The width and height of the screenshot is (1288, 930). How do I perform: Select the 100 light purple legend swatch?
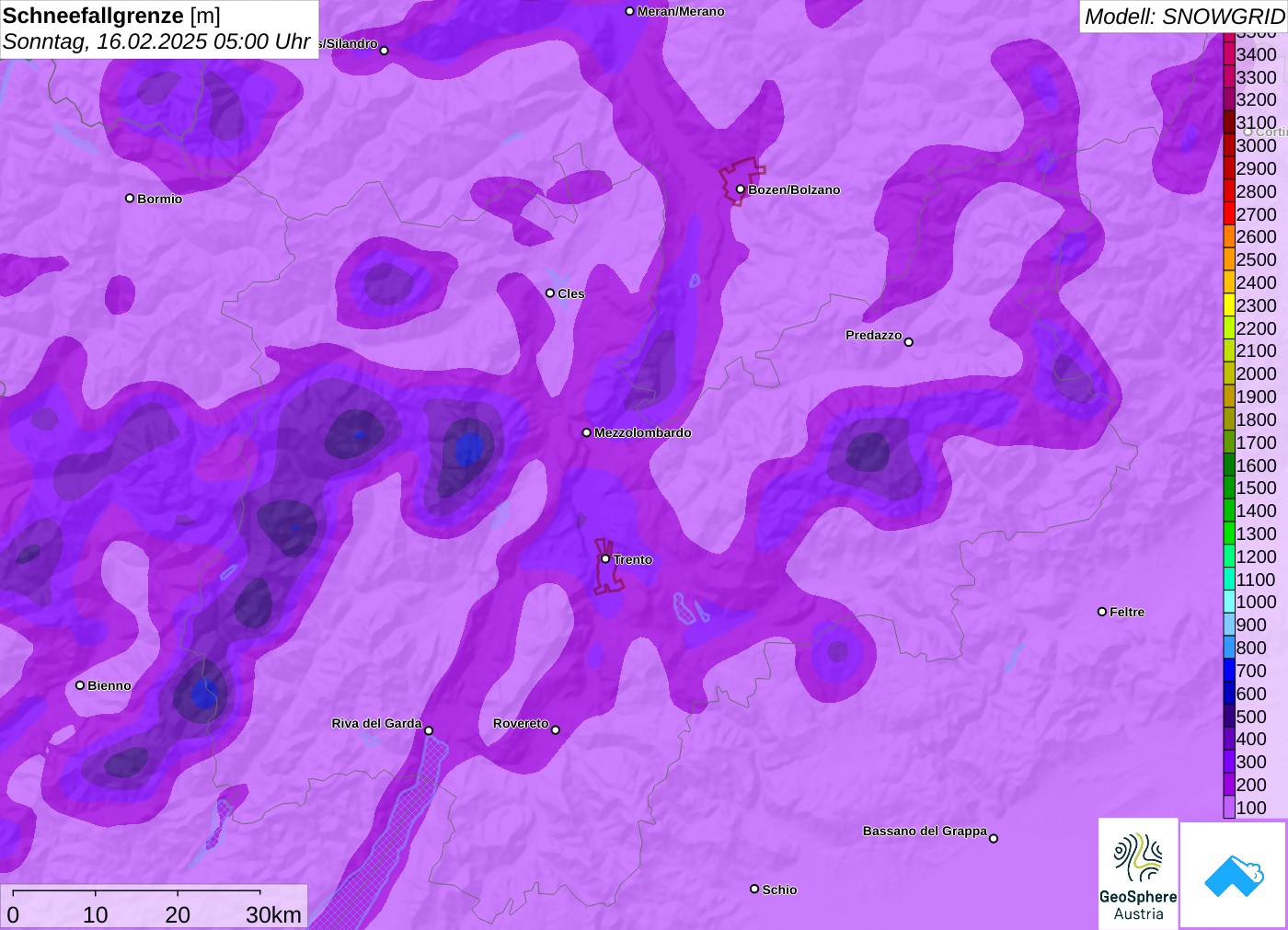(x=1229, y=808)
